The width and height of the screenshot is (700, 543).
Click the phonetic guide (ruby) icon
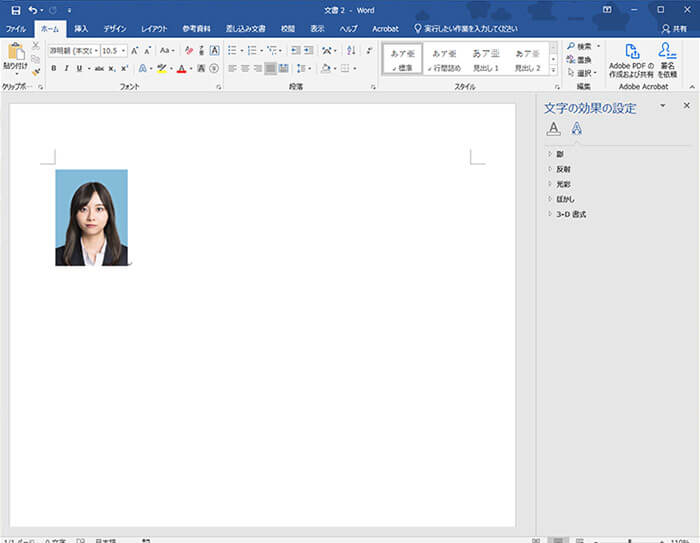point(201,50)
